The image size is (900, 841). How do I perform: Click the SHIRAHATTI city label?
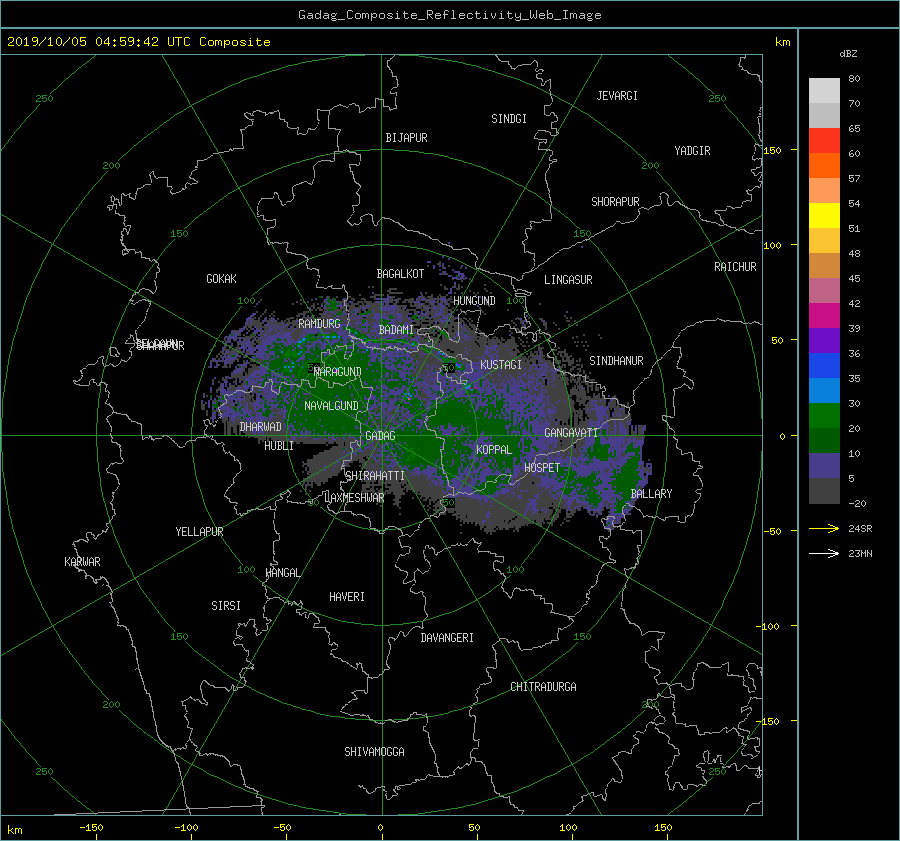(375, 476)
